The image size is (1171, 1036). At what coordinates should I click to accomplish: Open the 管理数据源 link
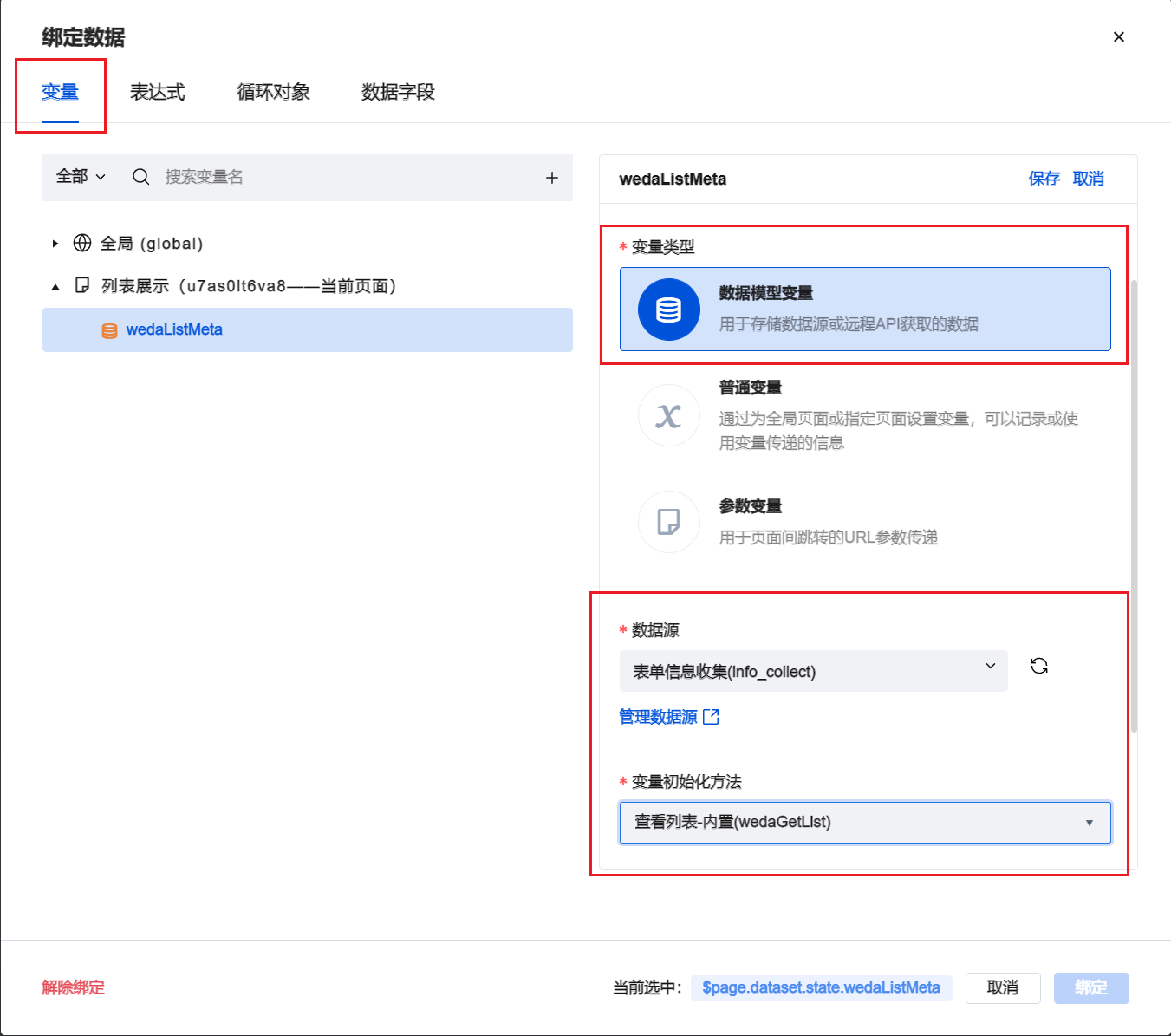pos(658,717)
